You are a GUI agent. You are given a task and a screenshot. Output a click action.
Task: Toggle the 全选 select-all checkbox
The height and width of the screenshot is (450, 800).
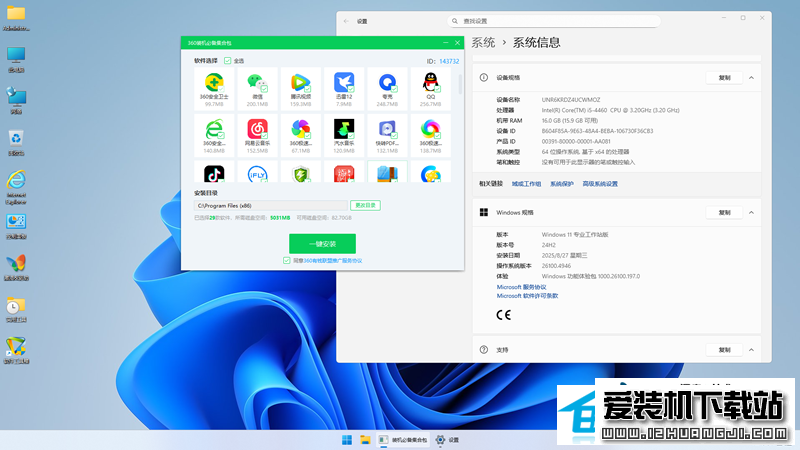click(228, 61)
